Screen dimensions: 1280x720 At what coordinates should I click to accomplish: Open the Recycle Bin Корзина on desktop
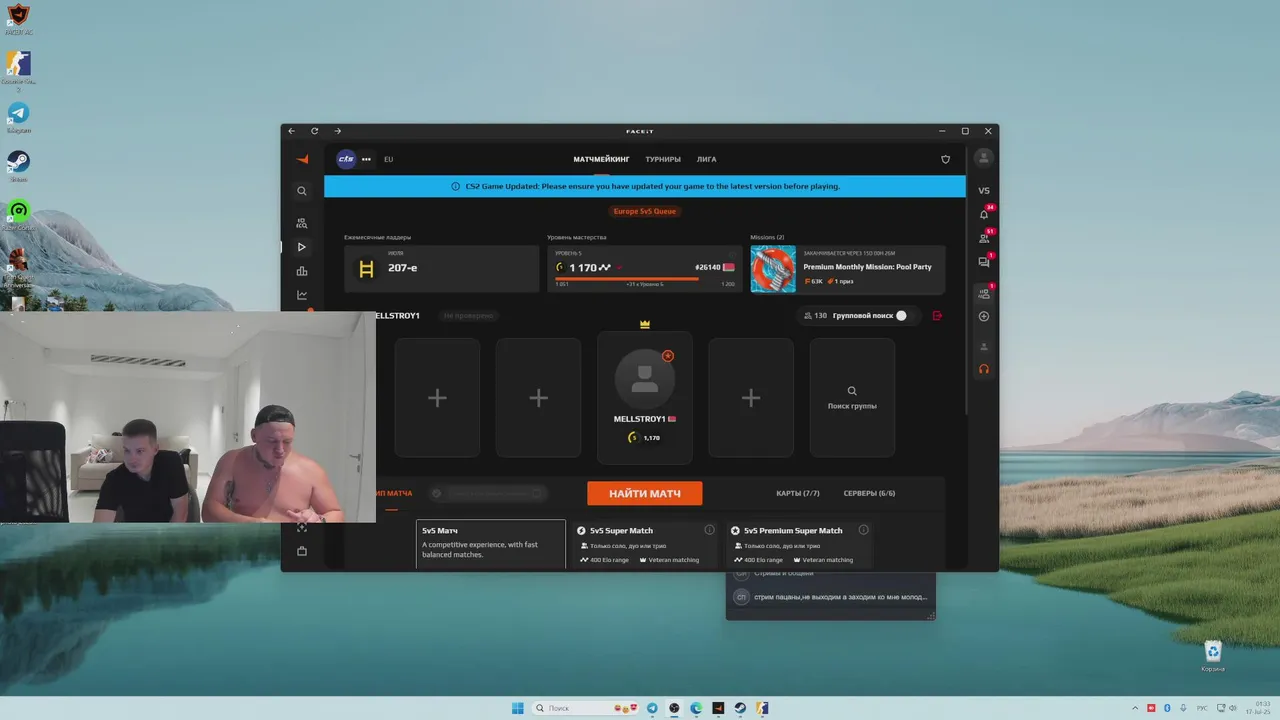[1213, 656]
